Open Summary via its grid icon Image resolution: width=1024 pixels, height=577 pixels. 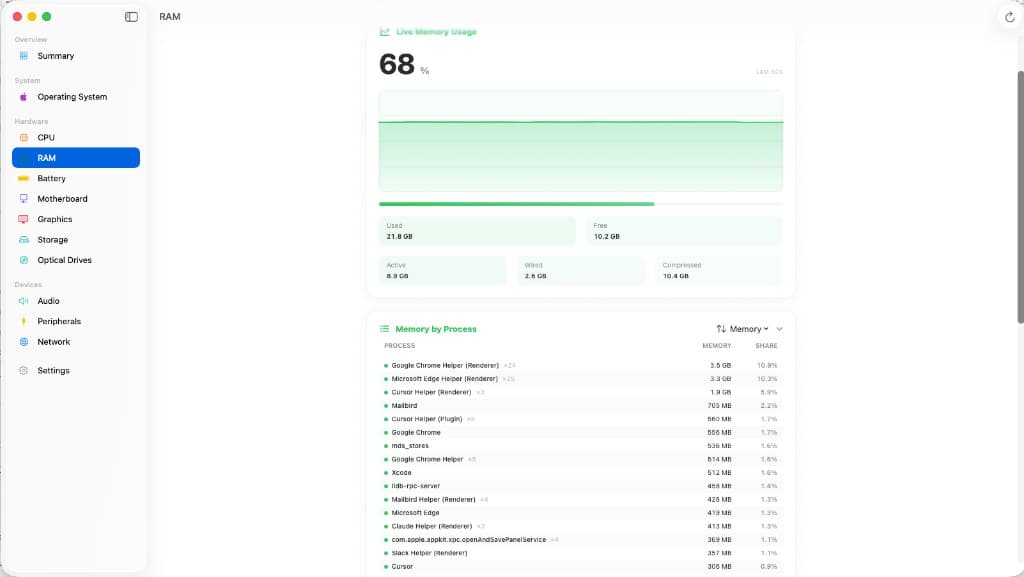24,56
